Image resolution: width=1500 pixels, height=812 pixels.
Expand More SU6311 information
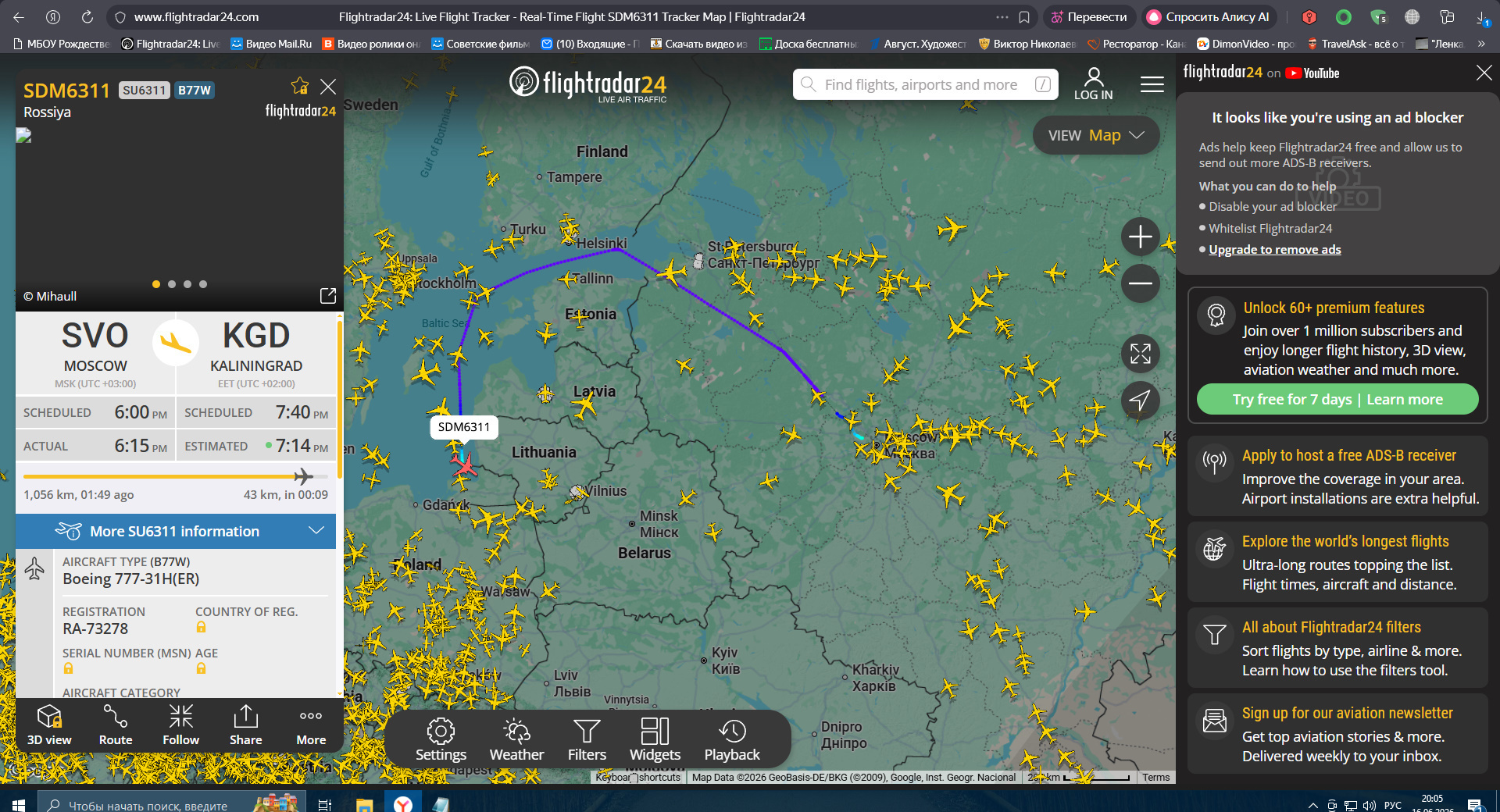[176, 531]
